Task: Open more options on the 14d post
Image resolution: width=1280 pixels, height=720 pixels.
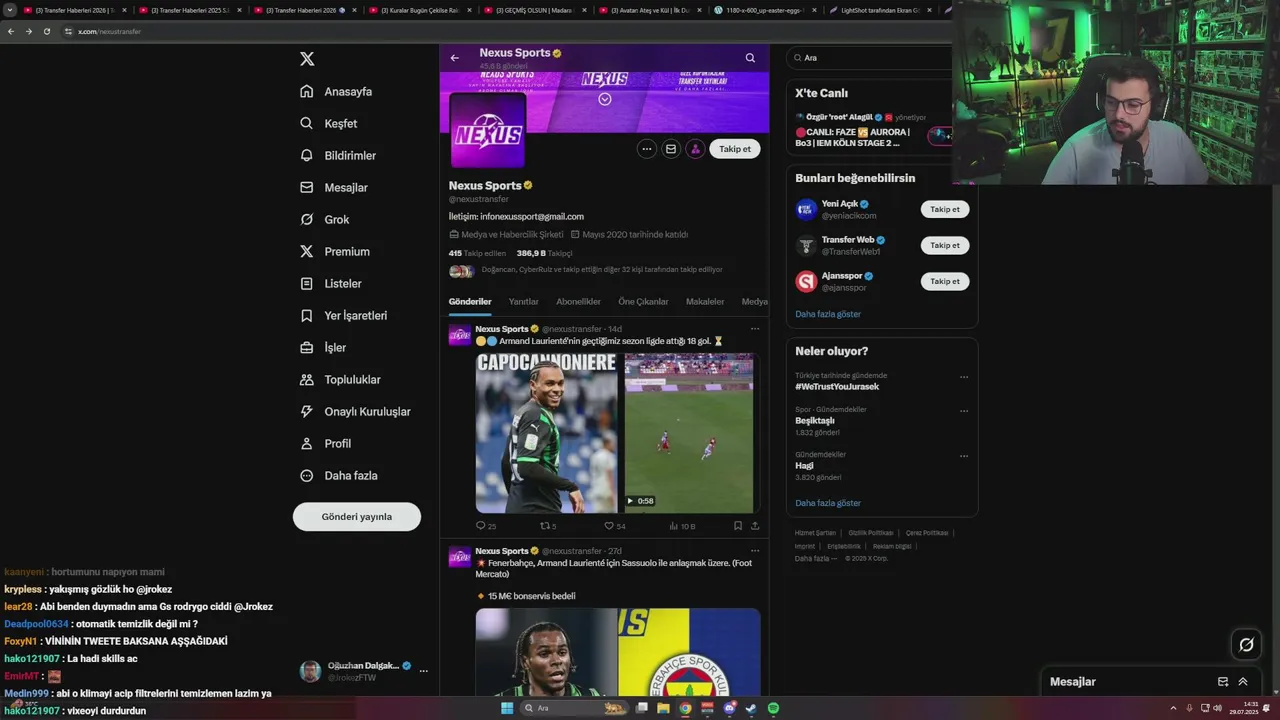Action: point(755,329)
